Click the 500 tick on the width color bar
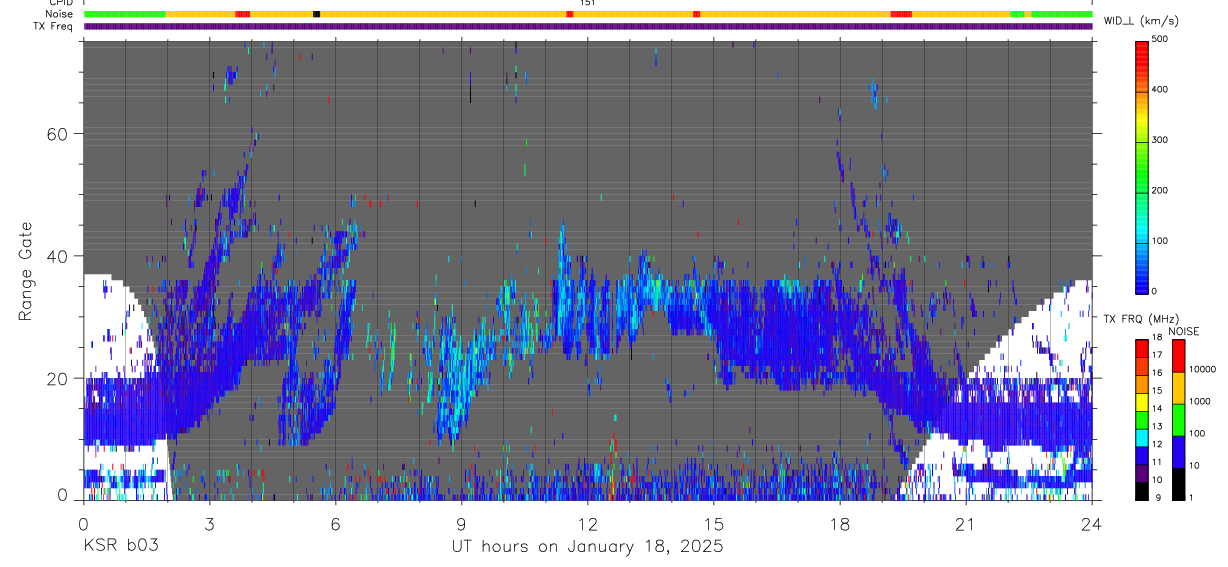 [x=1160, y=39]
